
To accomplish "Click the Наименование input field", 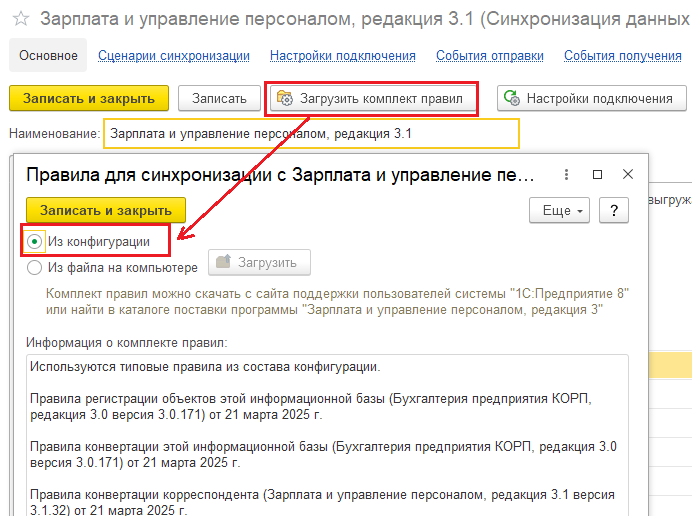I will coord(311,133).
